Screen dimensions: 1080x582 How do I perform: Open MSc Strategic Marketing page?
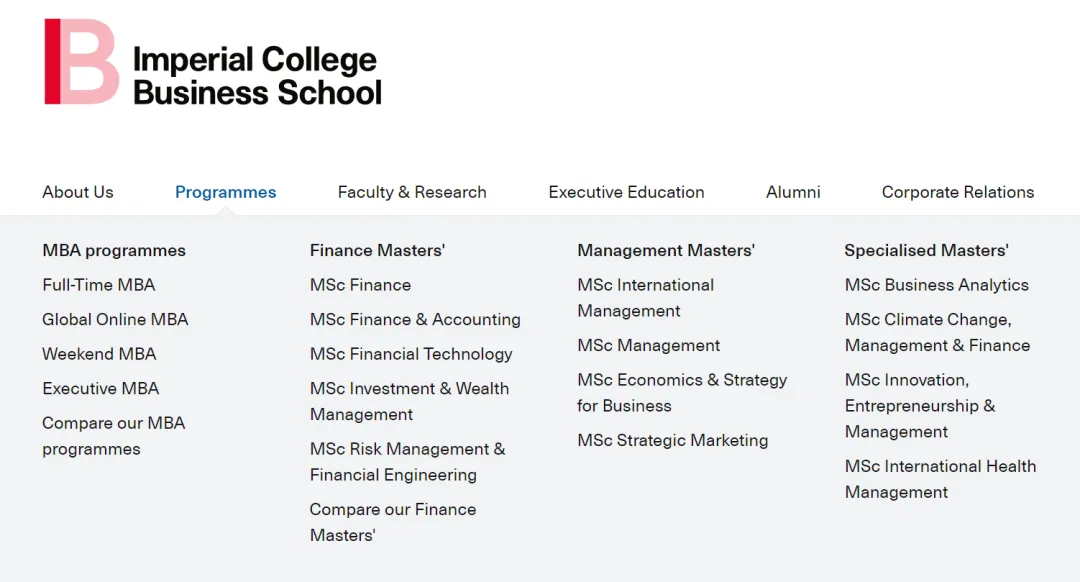672,440
